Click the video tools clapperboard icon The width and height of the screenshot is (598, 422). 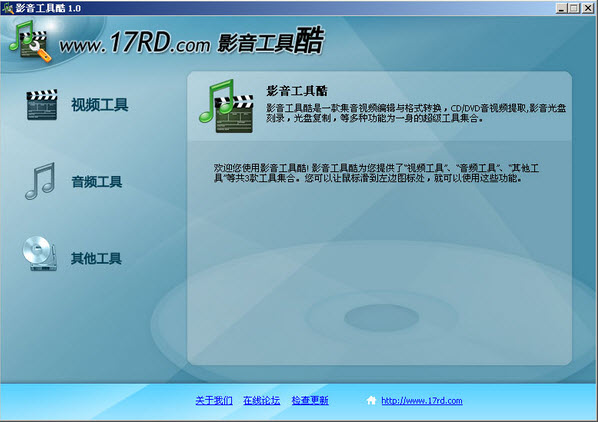pyautogui.click(x=42, y=105)
